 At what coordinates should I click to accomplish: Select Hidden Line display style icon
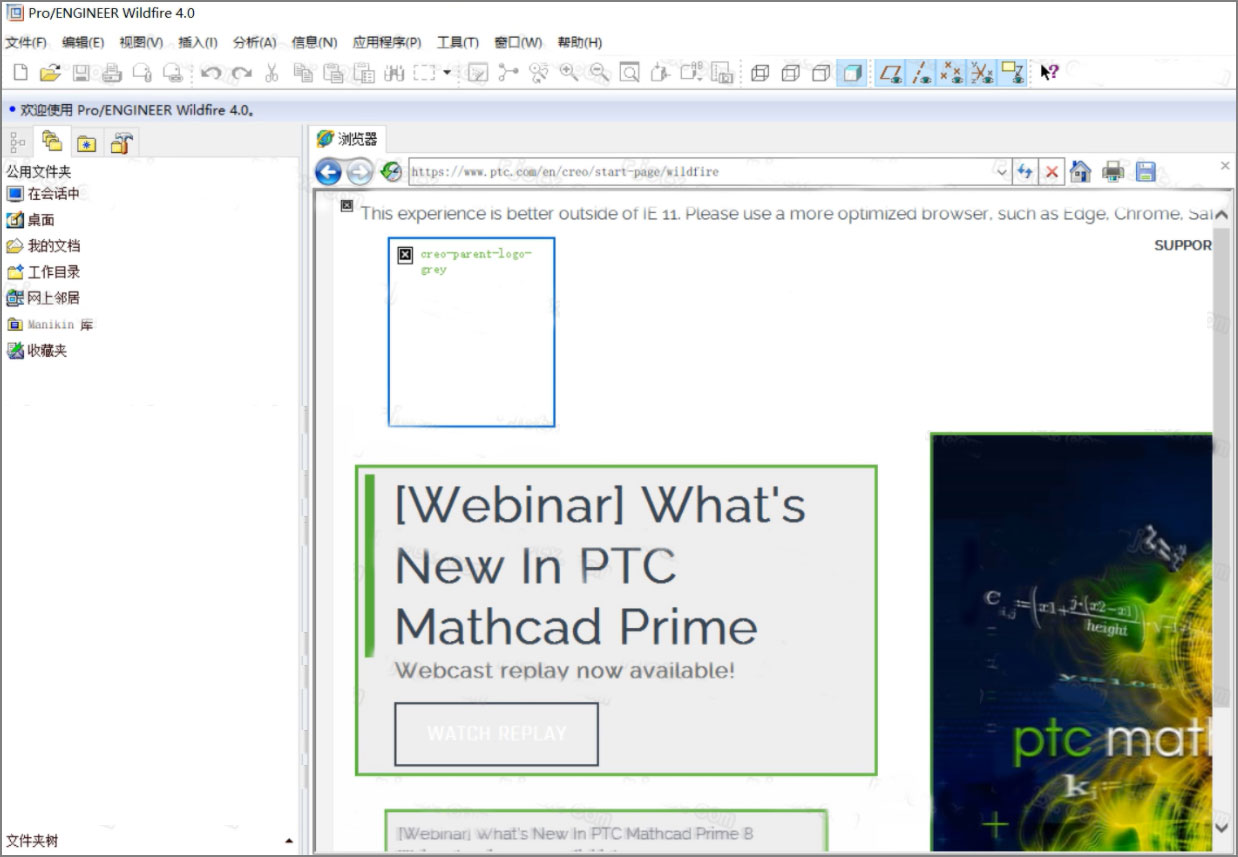point(791,73)
